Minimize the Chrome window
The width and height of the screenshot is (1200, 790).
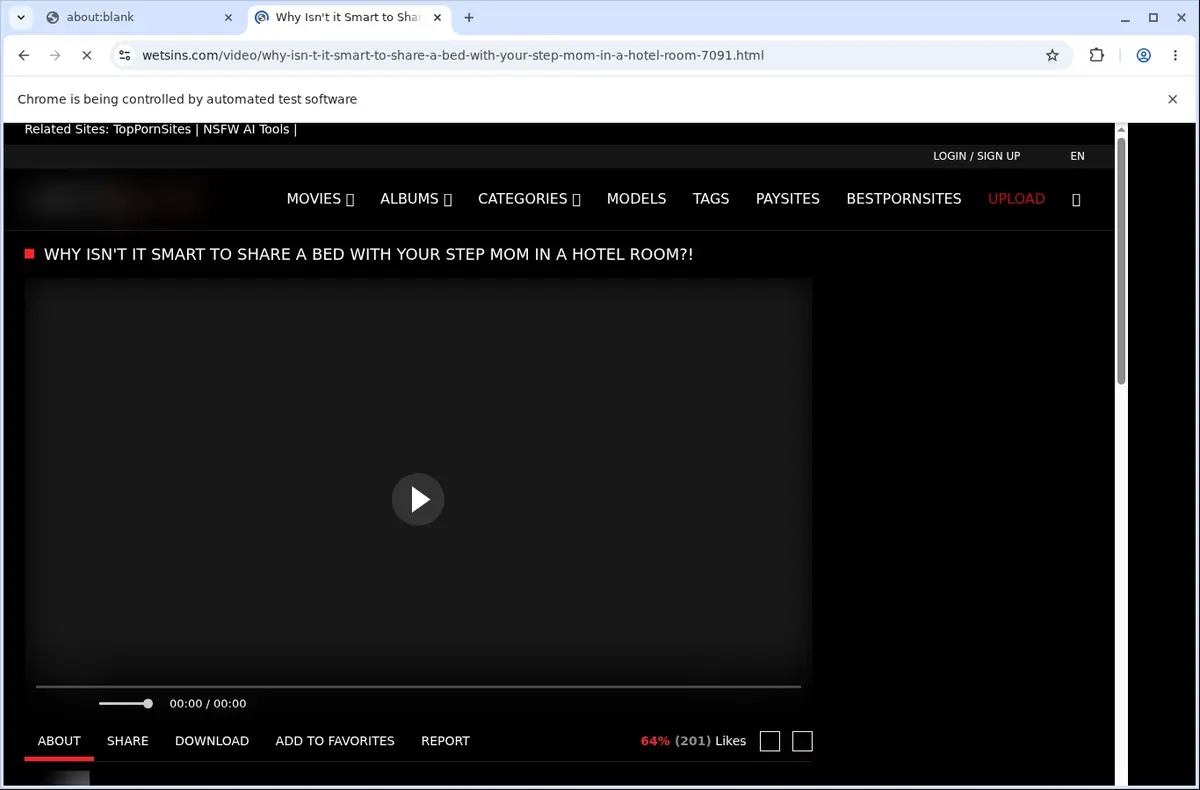[1124, 17]
